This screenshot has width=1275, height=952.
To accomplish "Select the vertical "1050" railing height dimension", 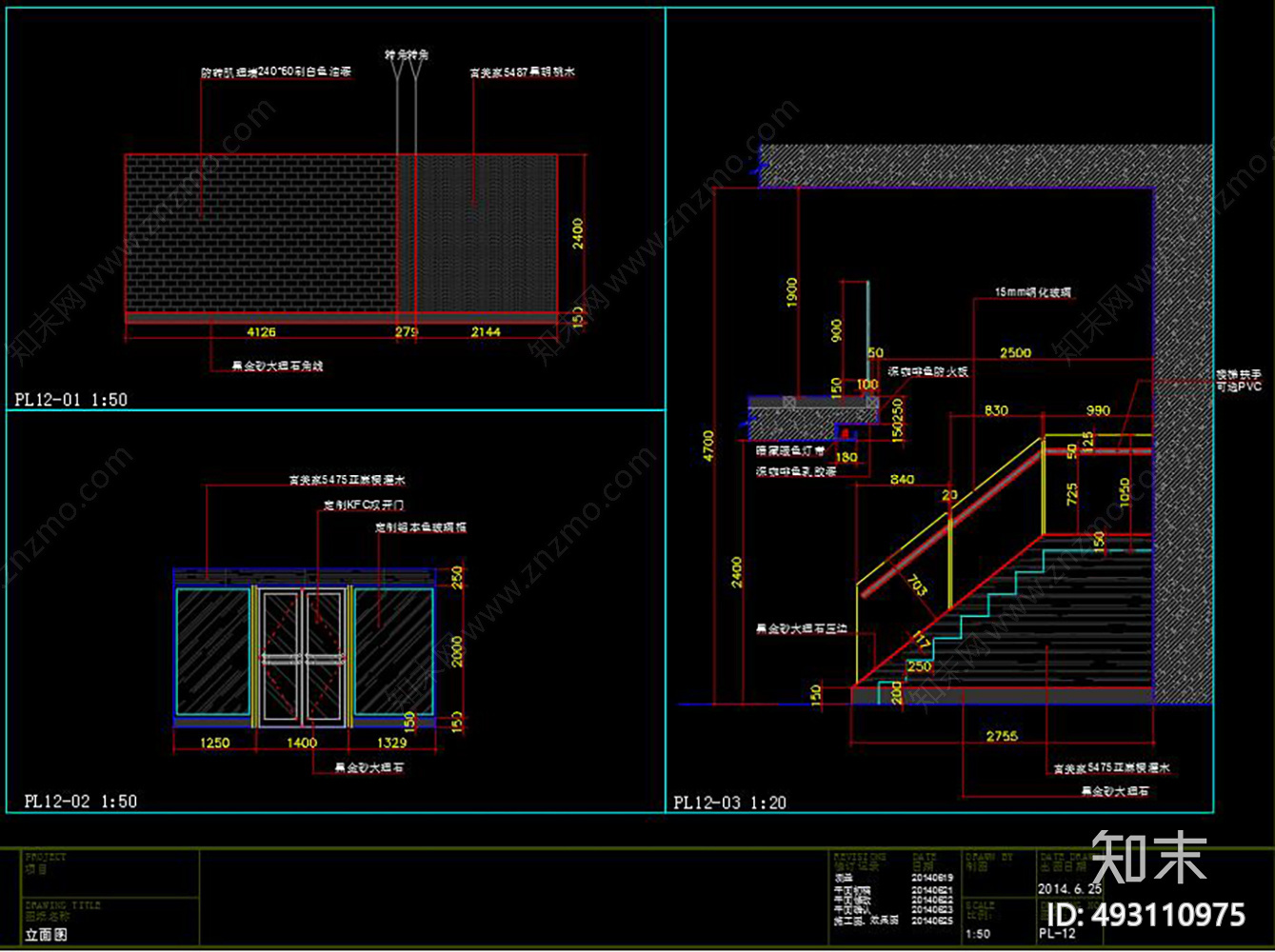I will click(1125, 492).
